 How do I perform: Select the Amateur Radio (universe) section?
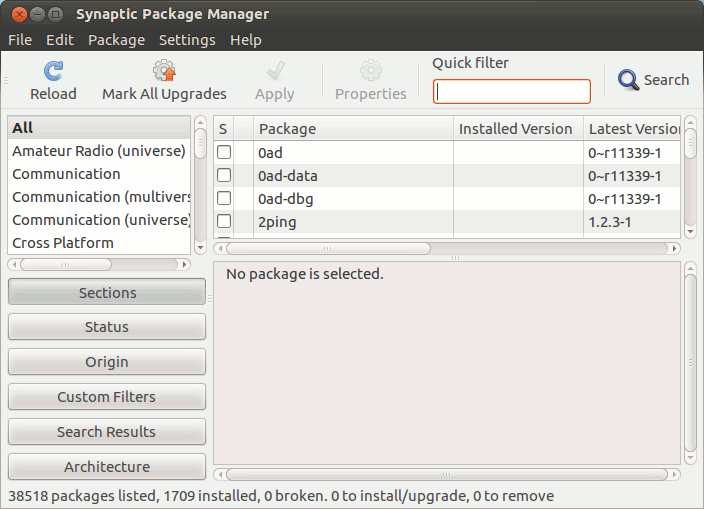98,151
